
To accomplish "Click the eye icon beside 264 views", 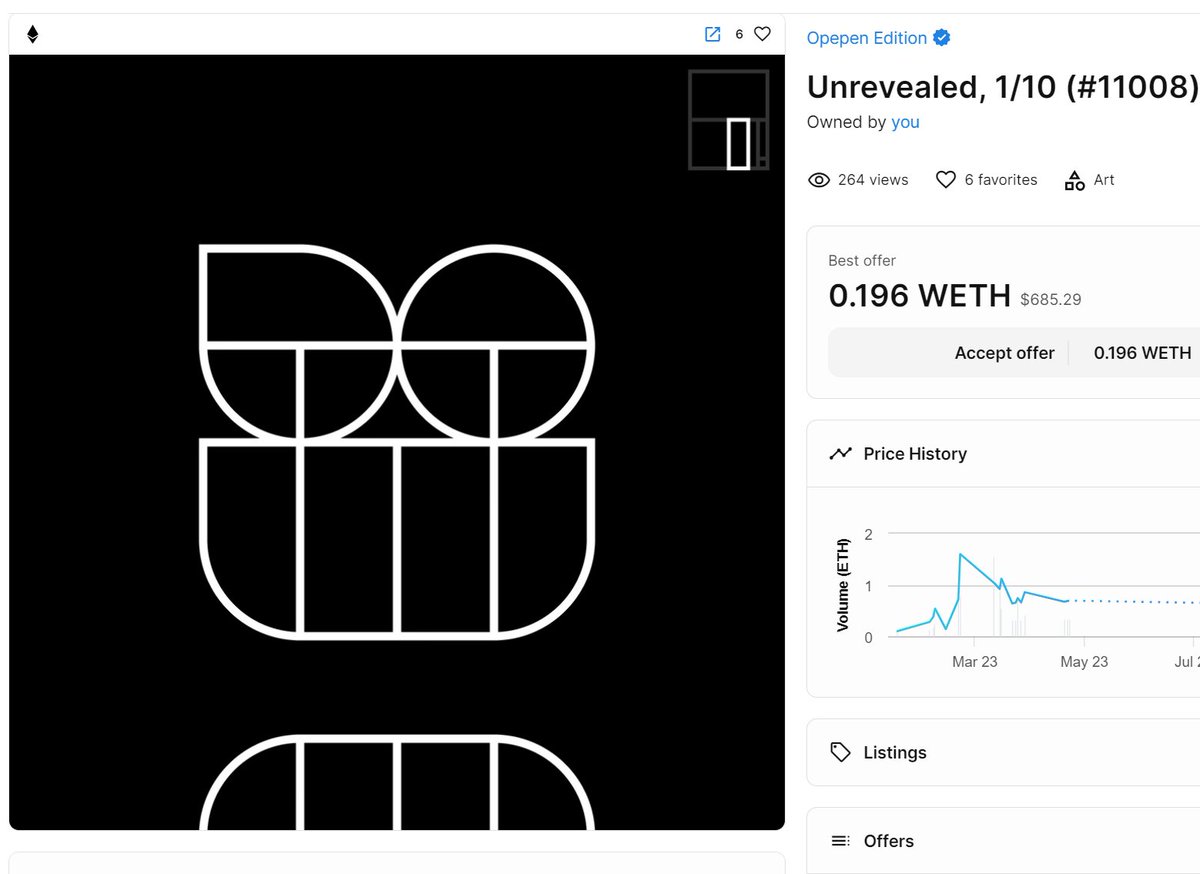I will click(819, 180).
